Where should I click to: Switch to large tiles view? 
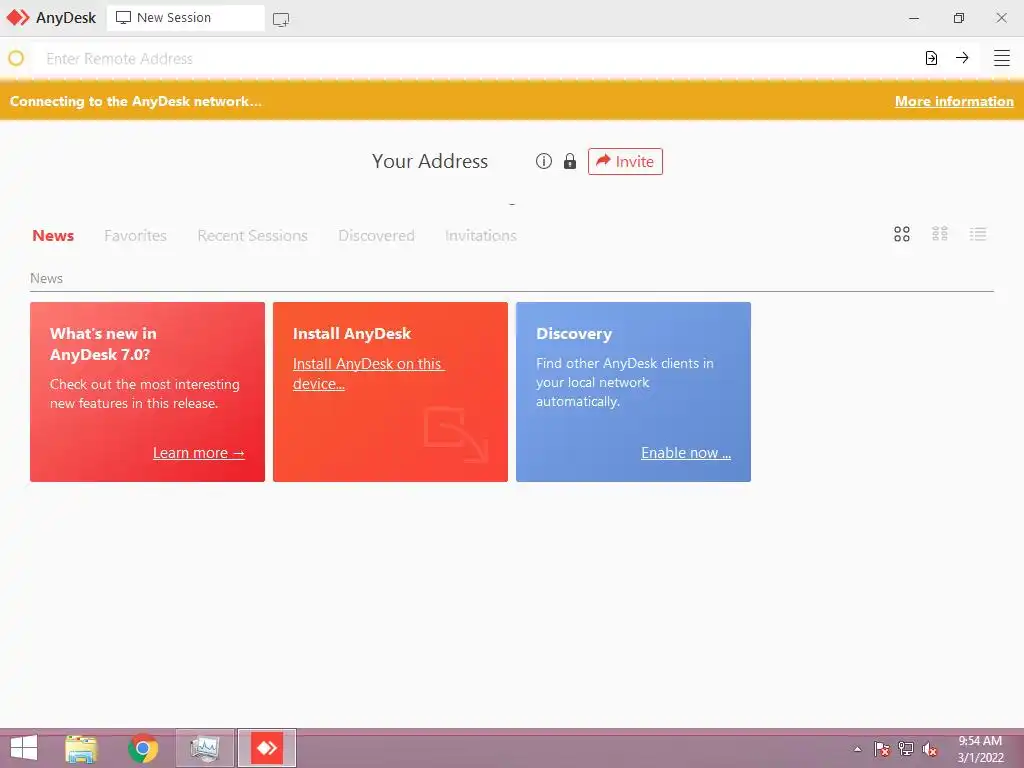[902, 234]
